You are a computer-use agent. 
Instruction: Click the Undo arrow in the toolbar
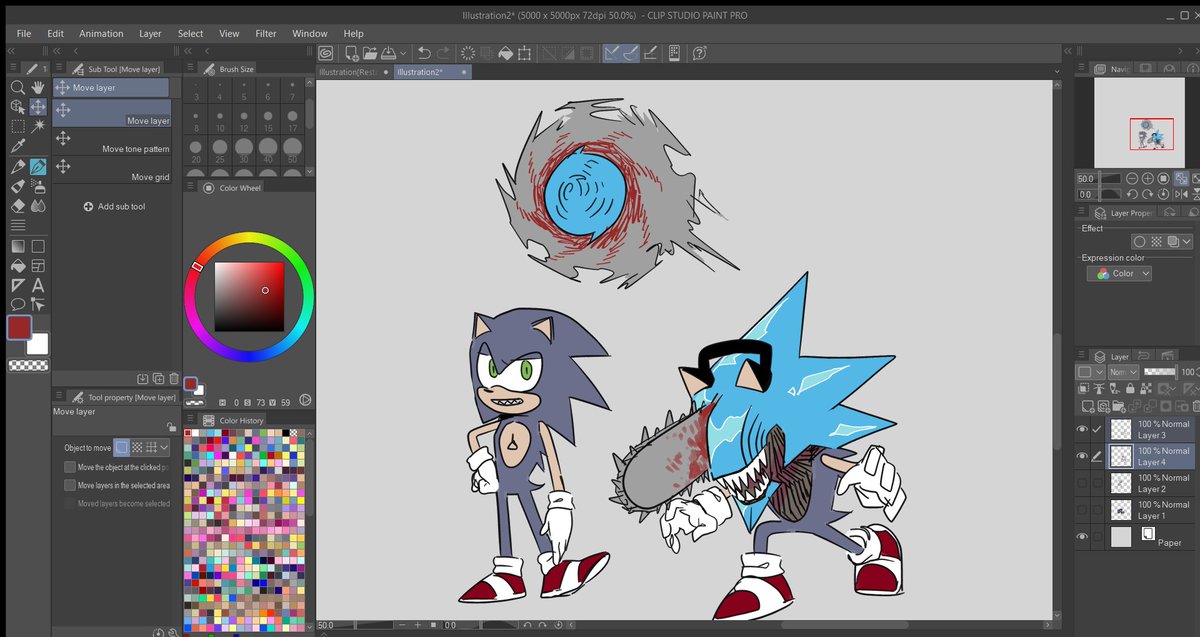click(x=424, y=53)
